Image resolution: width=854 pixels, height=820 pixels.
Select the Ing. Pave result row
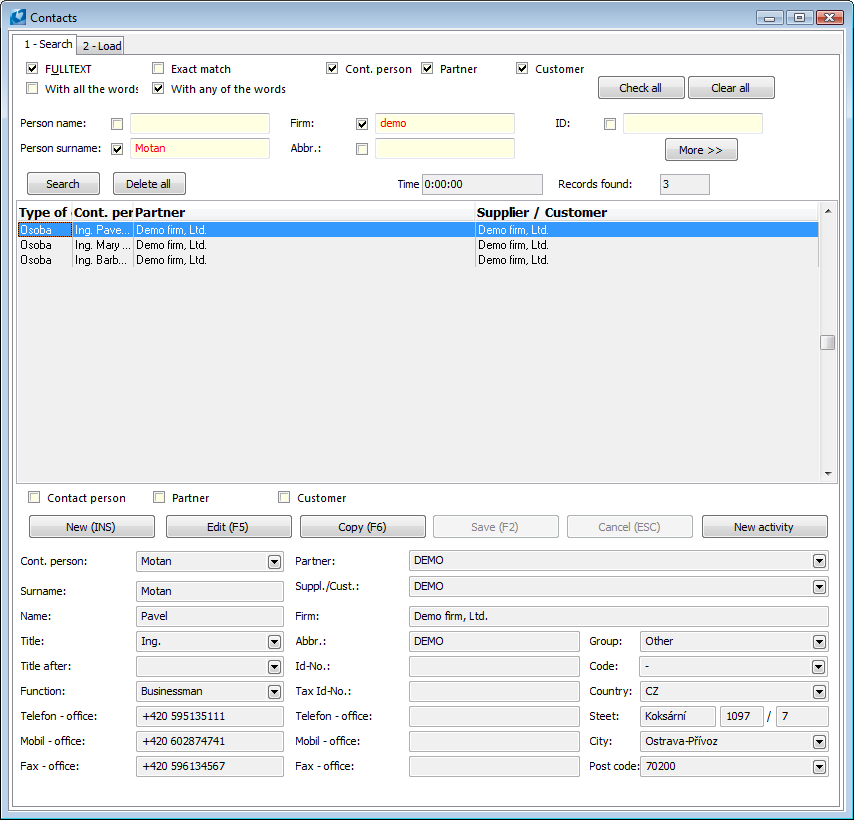pyautogui.click(x=418, y=230)
